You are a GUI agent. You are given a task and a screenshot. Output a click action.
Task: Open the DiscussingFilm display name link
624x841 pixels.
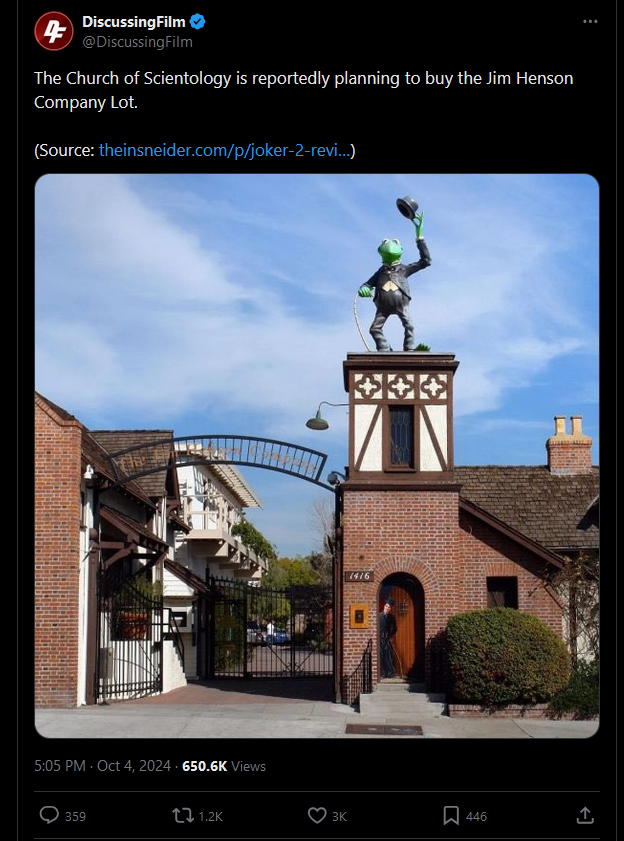pyautogui.click(x=134, y=22)
